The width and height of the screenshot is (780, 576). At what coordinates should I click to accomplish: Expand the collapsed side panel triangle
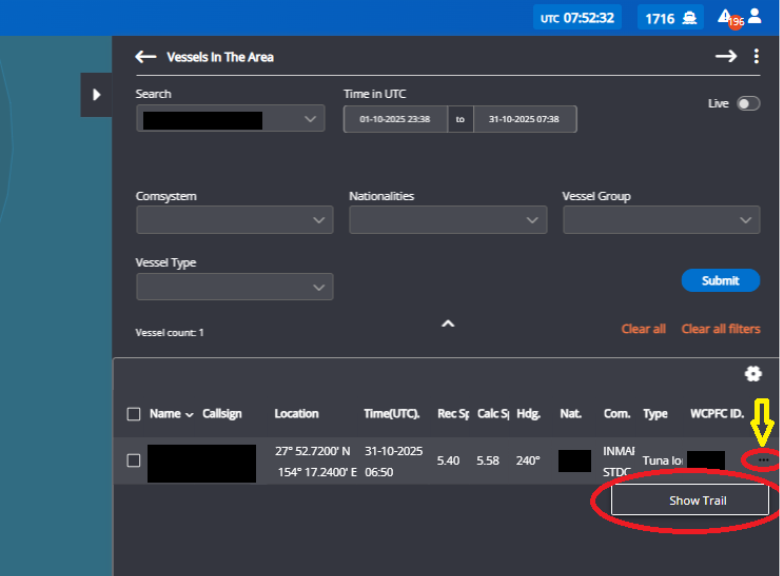[97, 95]
